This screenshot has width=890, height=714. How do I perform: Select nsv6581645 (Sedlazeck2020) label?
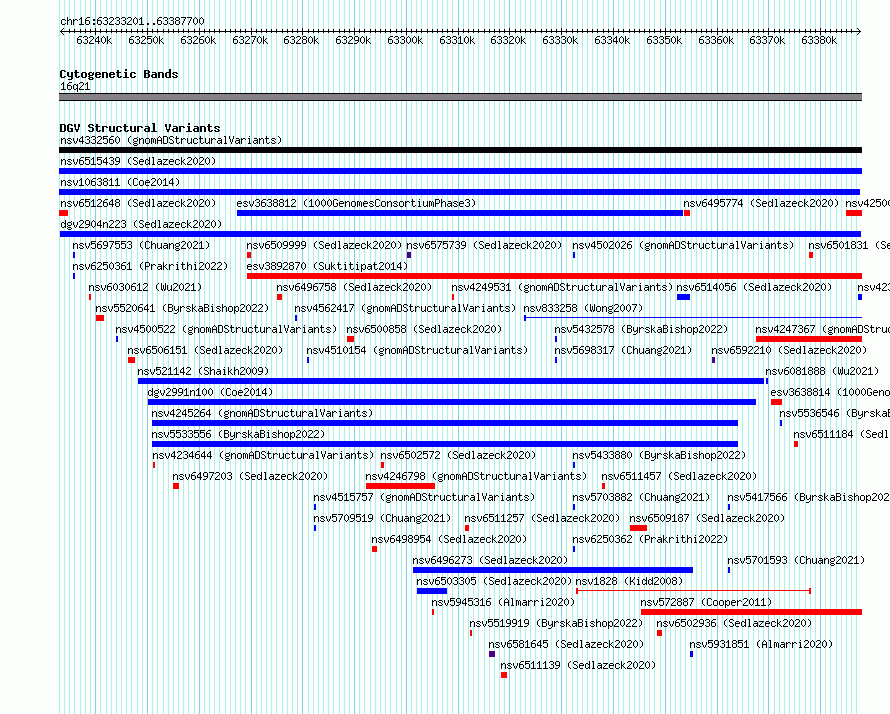566,644
